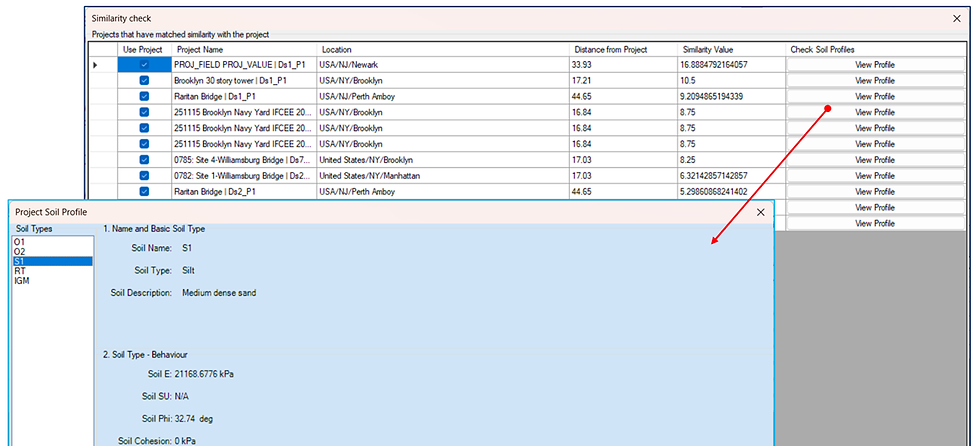Toggle checkbox for 0785 Site 4-Williamsburg Bridge
980x446 pixels.
click(144, 160)
